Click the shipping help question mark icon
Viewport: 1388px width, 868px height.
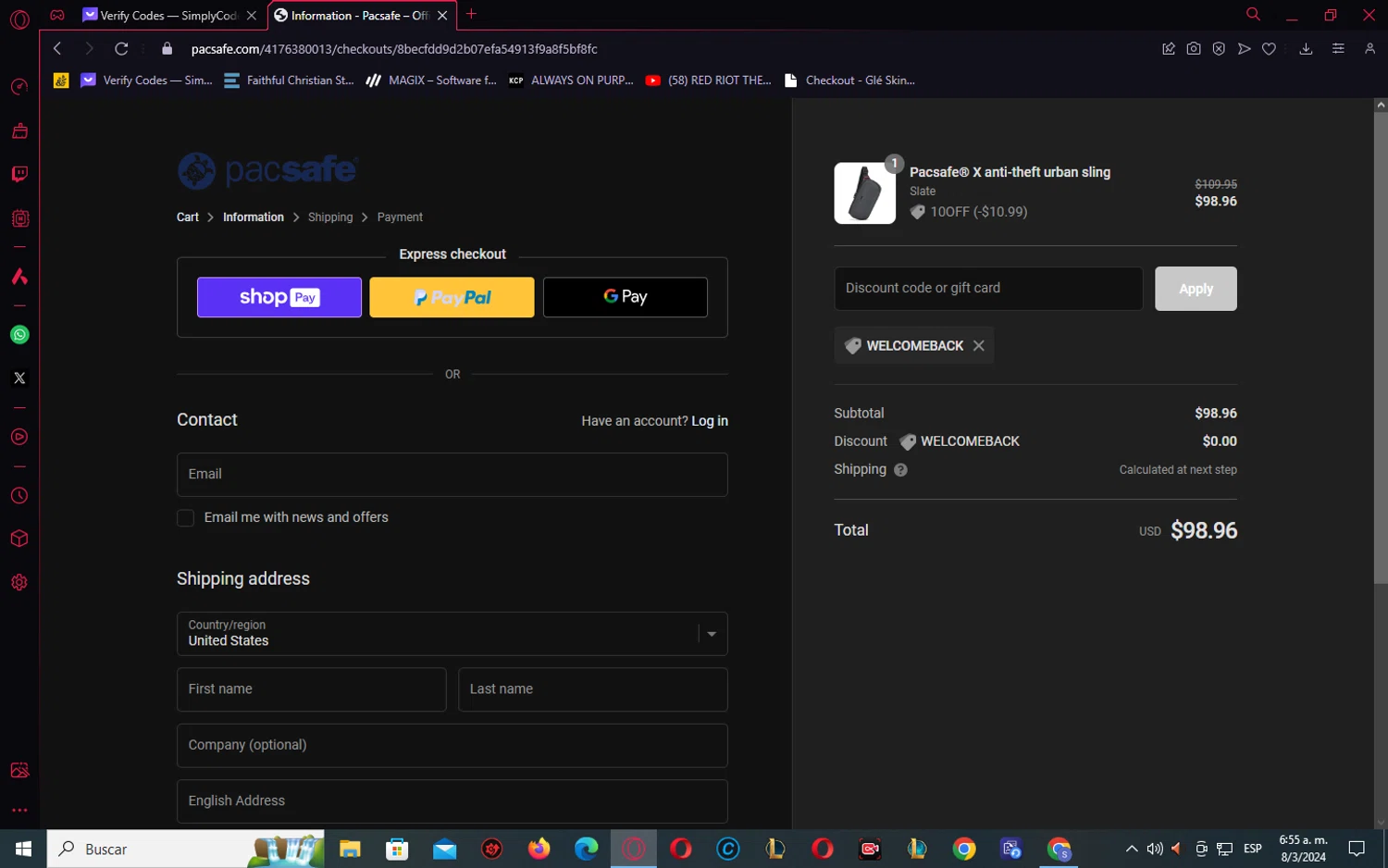(900, 470)
